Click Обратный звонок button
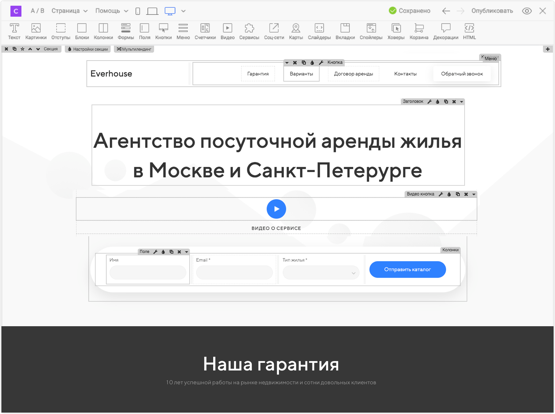 [x=462, y=74]
